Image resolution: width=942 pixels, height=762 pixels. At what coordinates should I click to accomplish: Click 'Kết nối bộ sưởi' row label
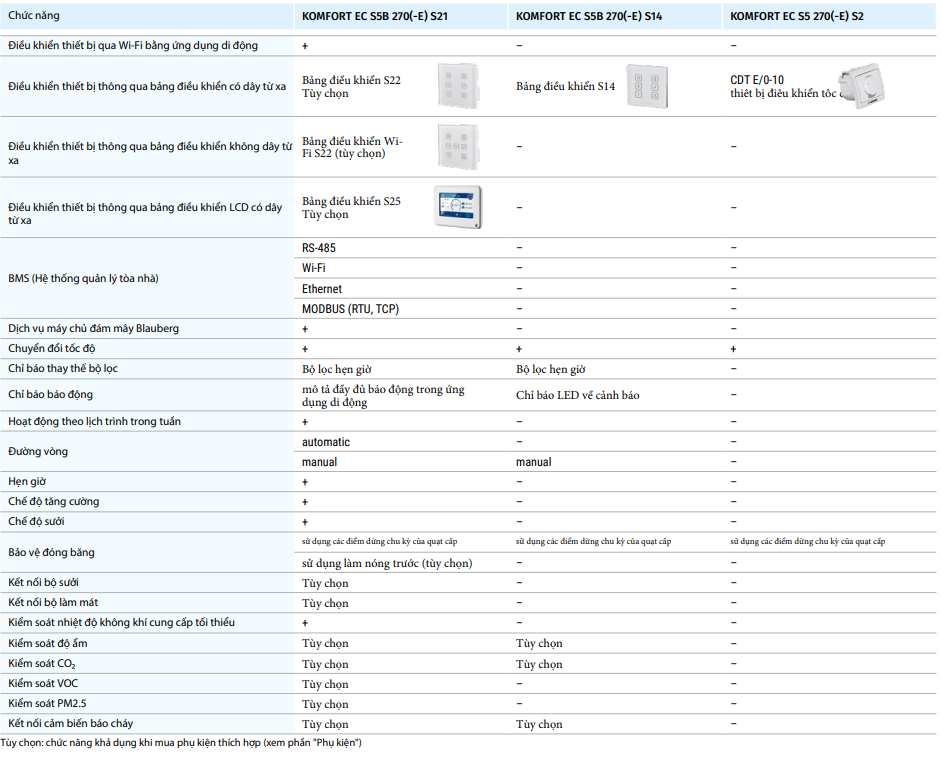click(43, 582)
